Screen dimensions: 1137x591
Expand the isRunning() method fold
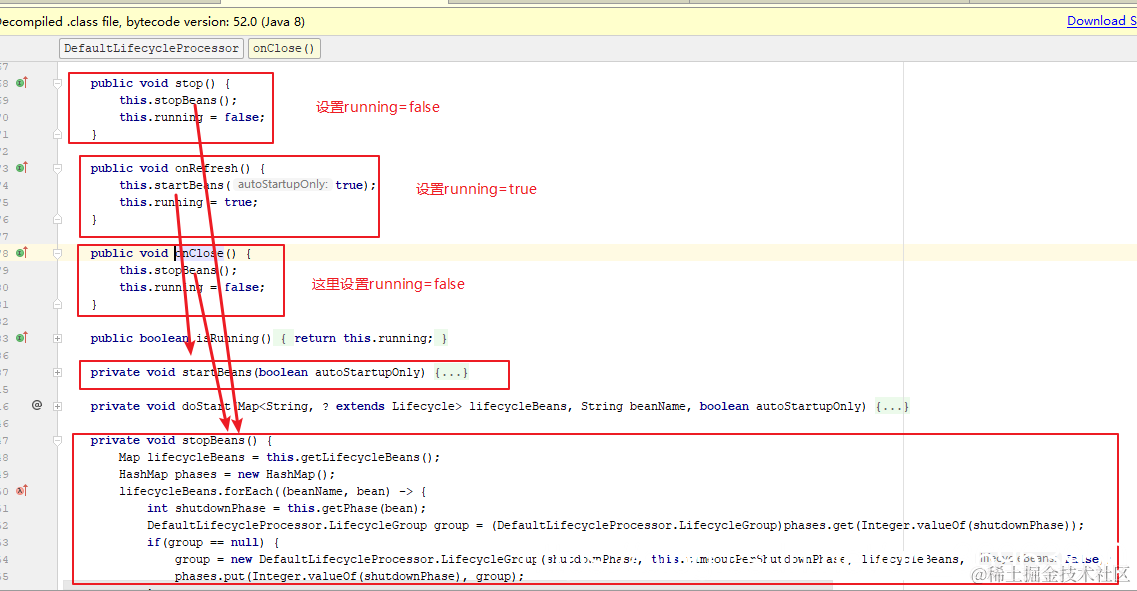click(x=57, y=339)
